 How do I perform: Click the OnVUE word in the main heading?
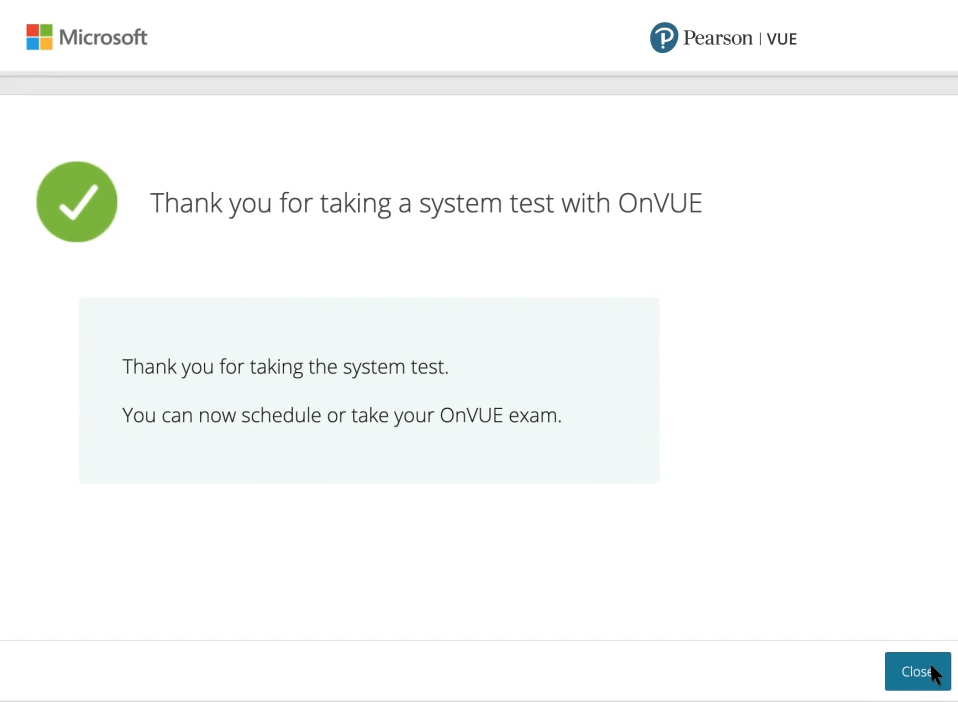click(x=660, y=203)
